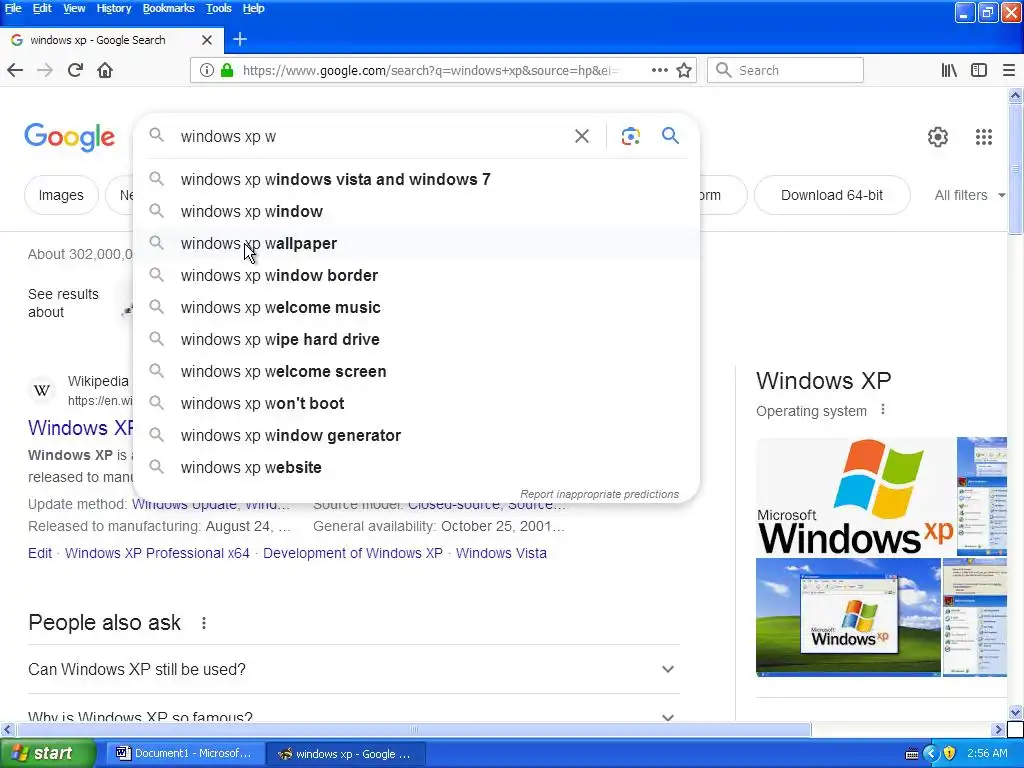Click the Google logo
This screenshot has width=1024, height=768.
coord(69,137)
